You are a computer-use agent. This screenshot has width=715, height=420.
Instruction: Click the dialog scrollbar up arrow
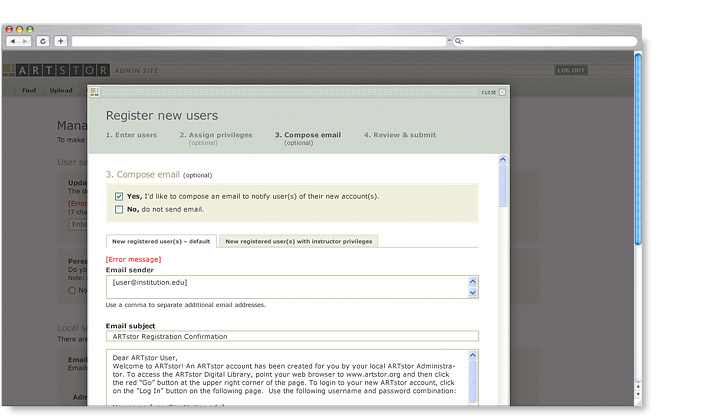503,160
